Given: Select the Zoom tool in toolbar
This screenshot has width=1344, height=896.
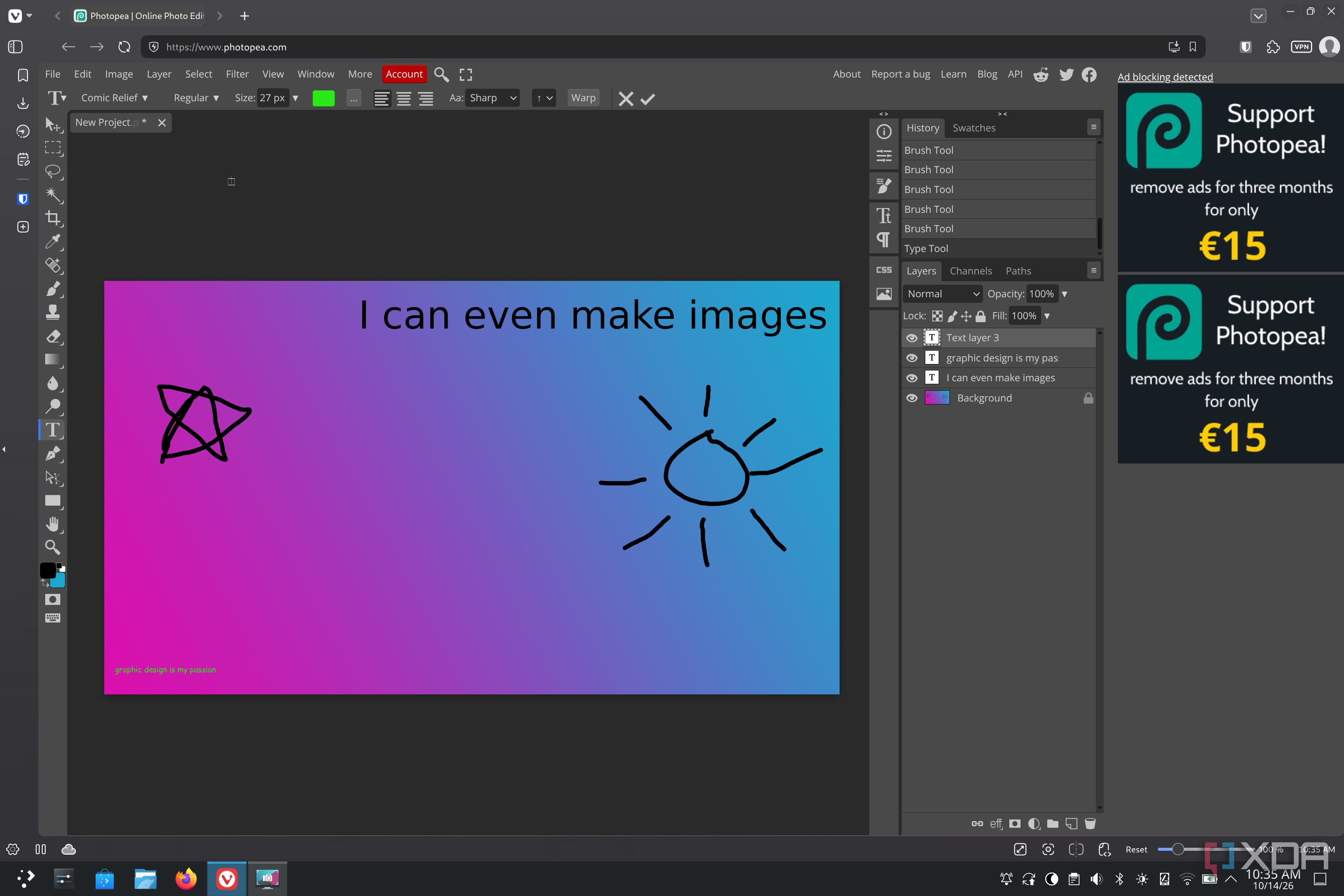Looking at the screenshot, I should [x=53, y=548].
